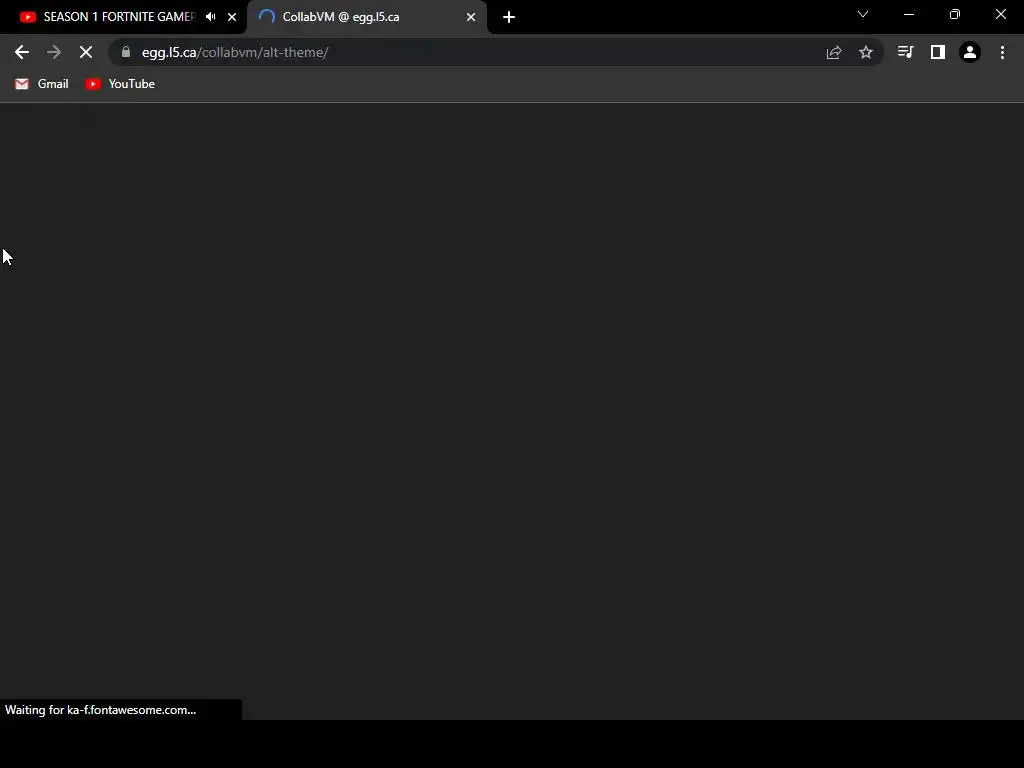Close the SEASON 1 FORTNITE tab
Image resolution: width=1024 pixels, height=768 pixels.
[x=232, y=17]
